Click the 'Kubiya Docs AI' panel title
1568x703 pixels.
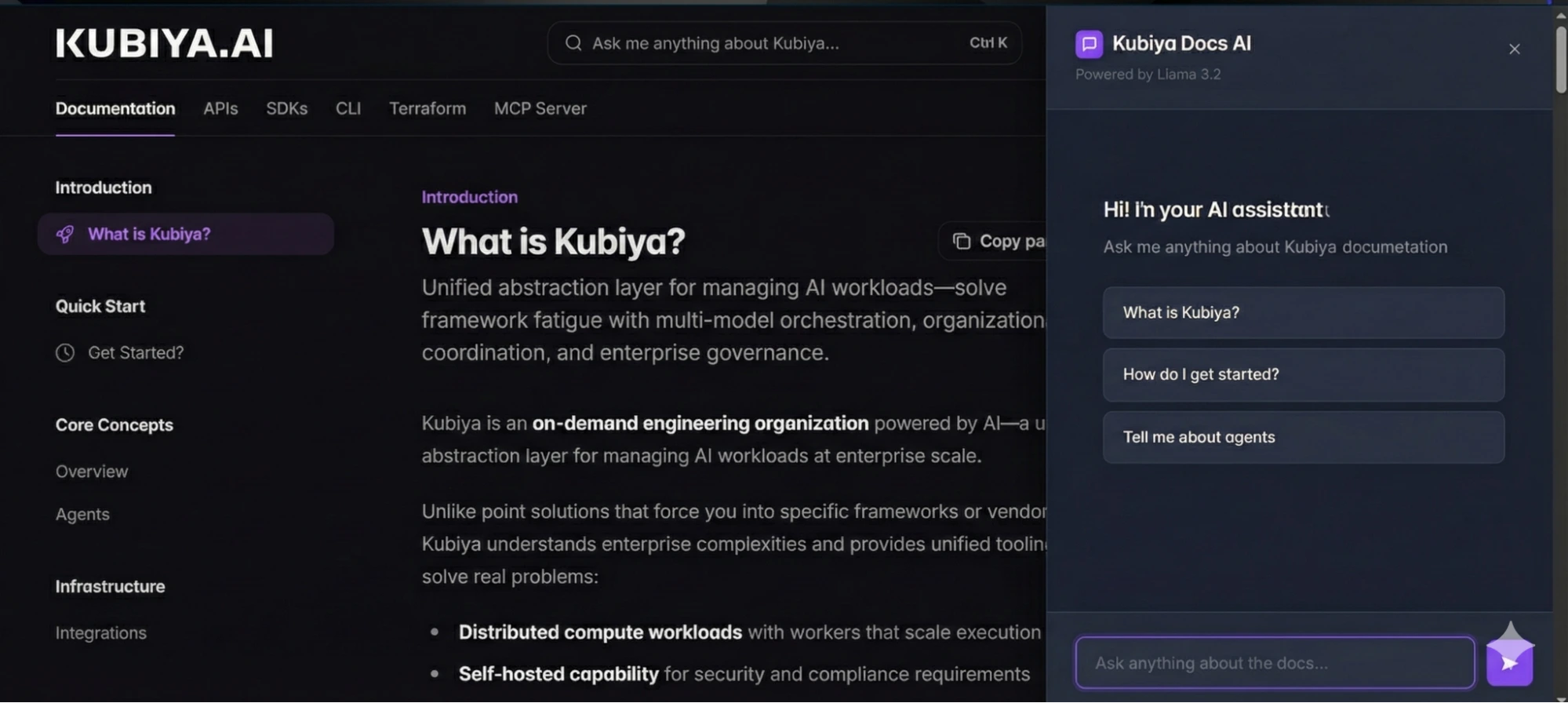tap(1182, 43)
